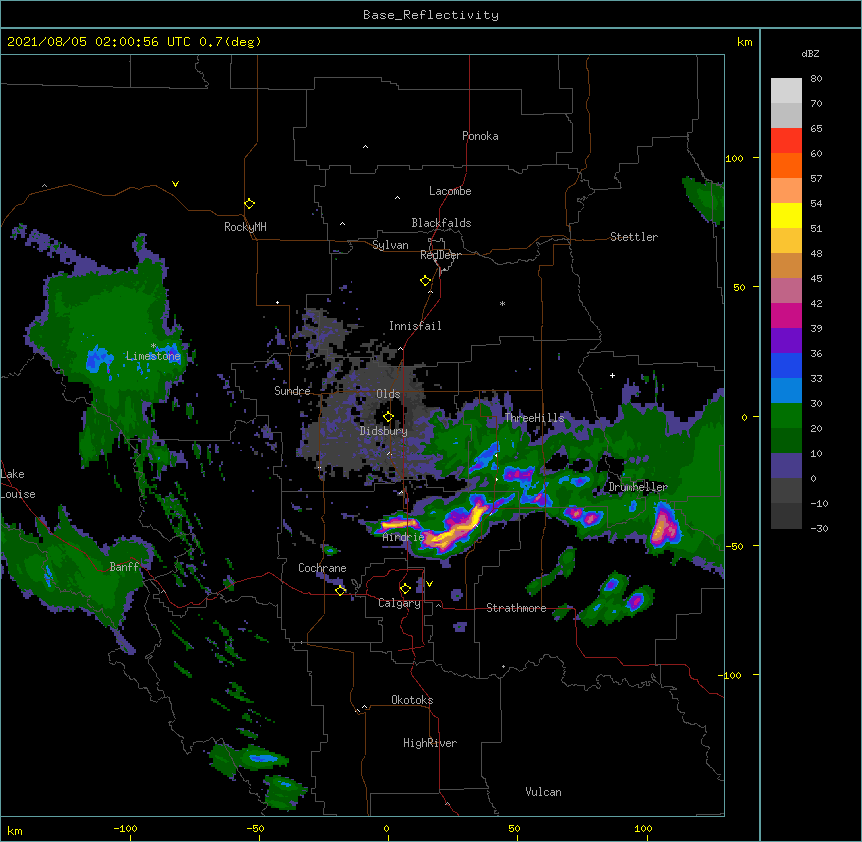Select the magenta 42 dBZ legend color

(x=786, y=315)
